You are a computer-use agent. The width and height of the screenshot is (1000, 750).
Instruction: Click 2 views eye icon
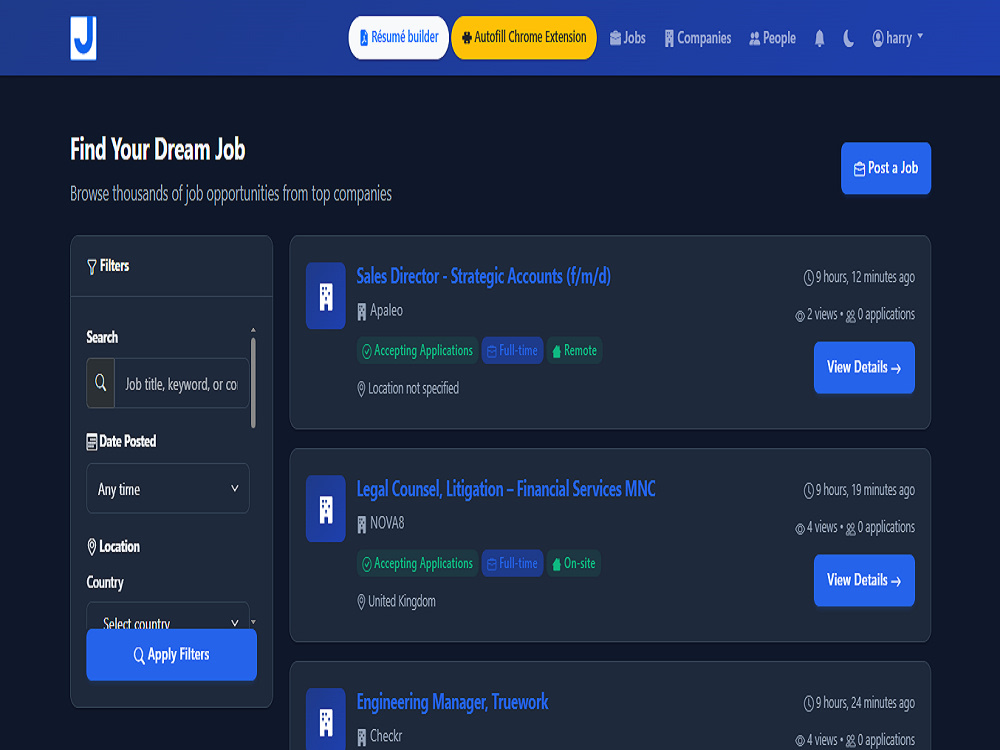tap(800, 316)
